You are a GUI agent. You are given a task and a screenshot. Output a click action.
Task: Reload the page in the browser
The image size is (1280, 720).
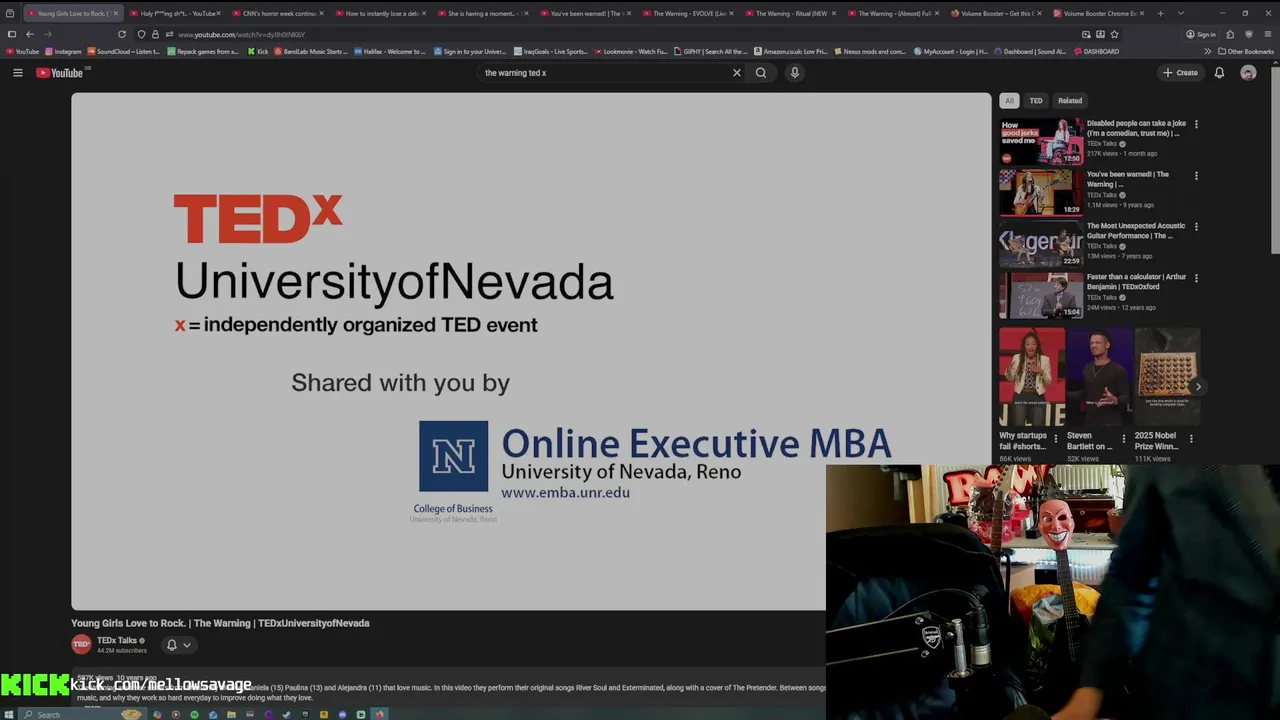[x=122, y=34]
